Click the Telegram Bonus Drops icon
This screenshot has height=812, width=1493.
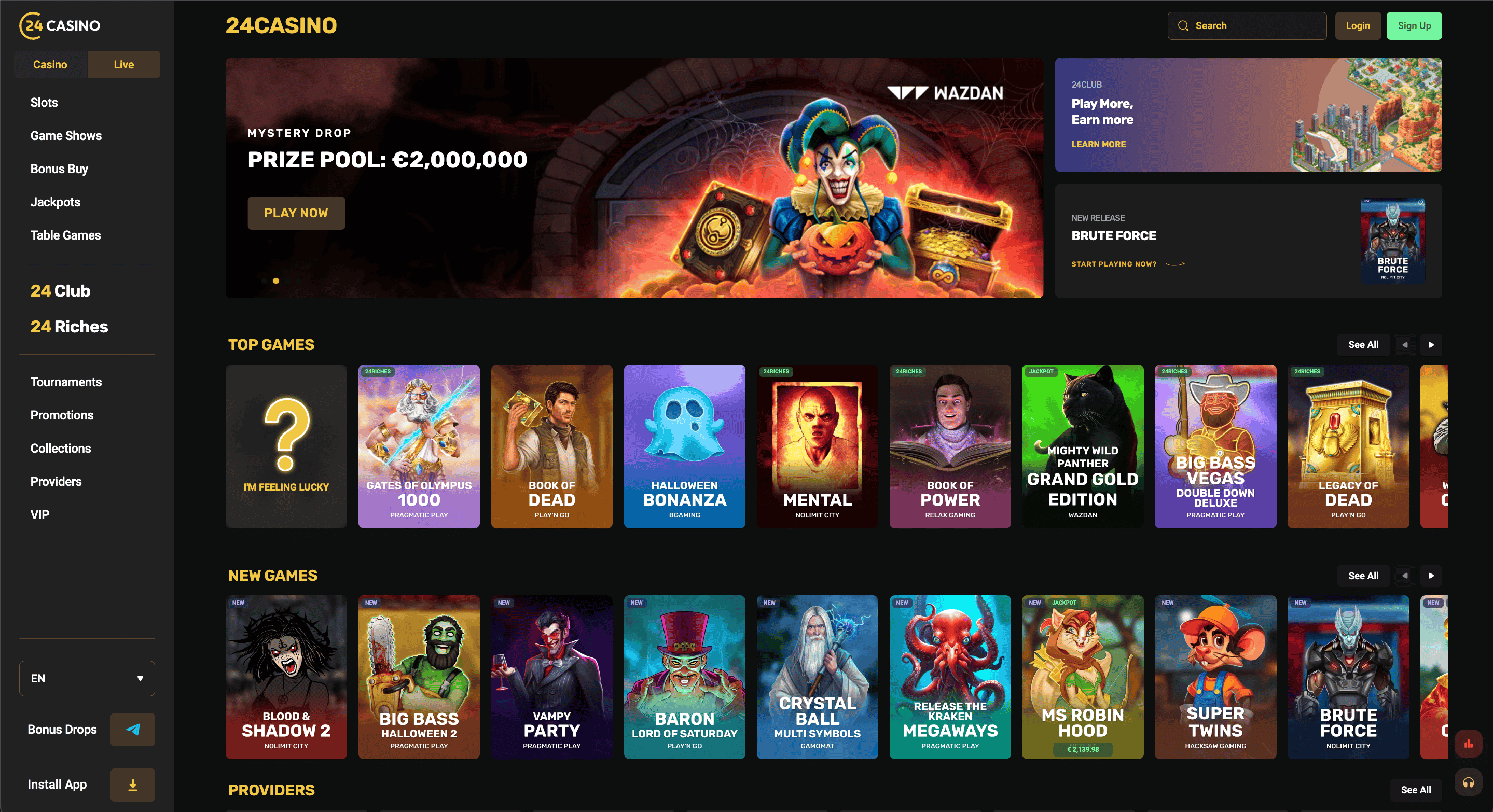pos(132,729)
